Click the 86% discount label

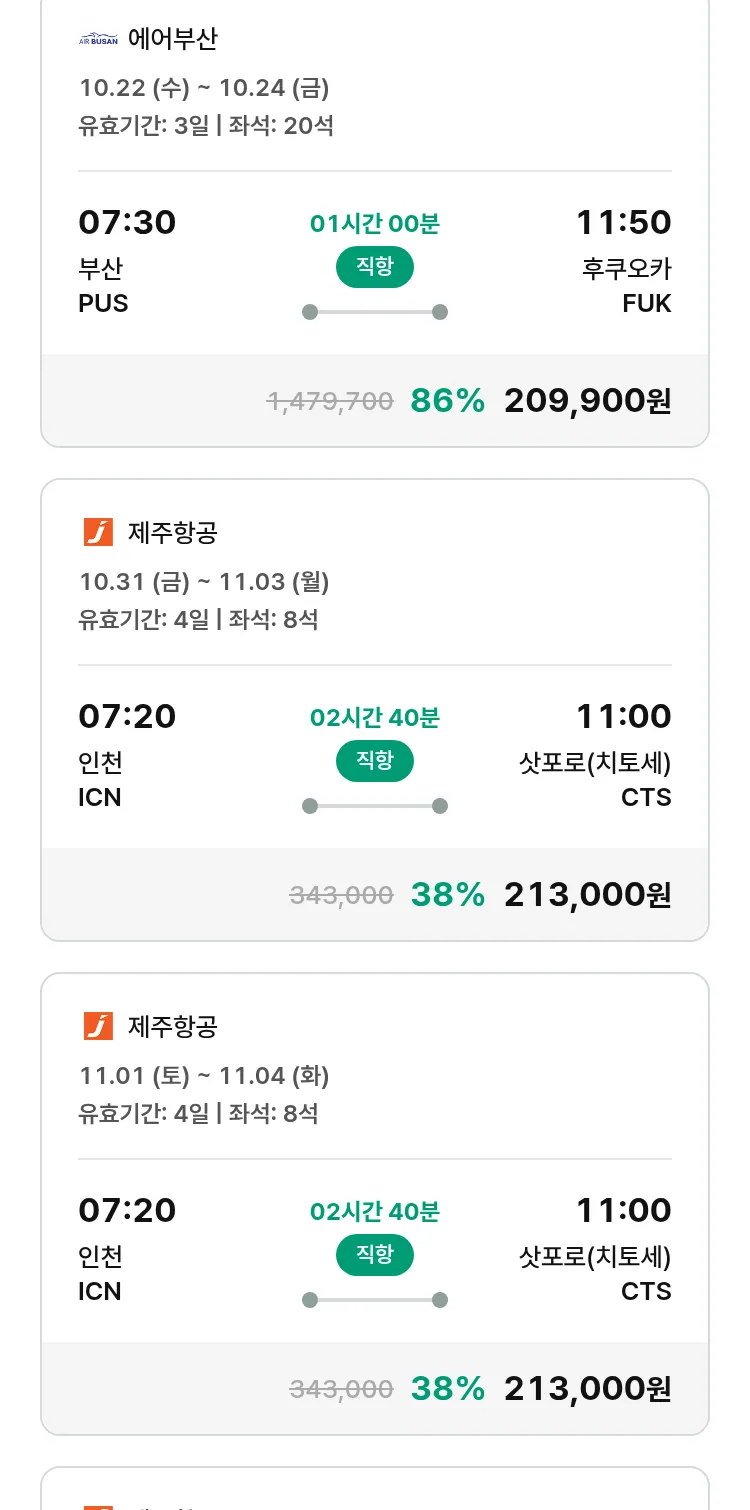447,401
